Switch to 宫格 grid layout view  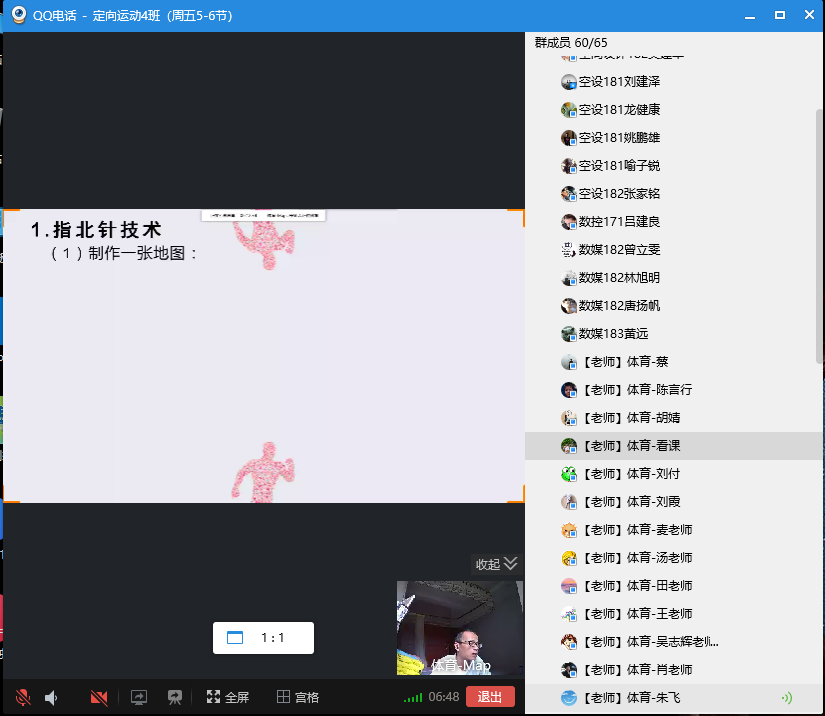coord(298,697)
